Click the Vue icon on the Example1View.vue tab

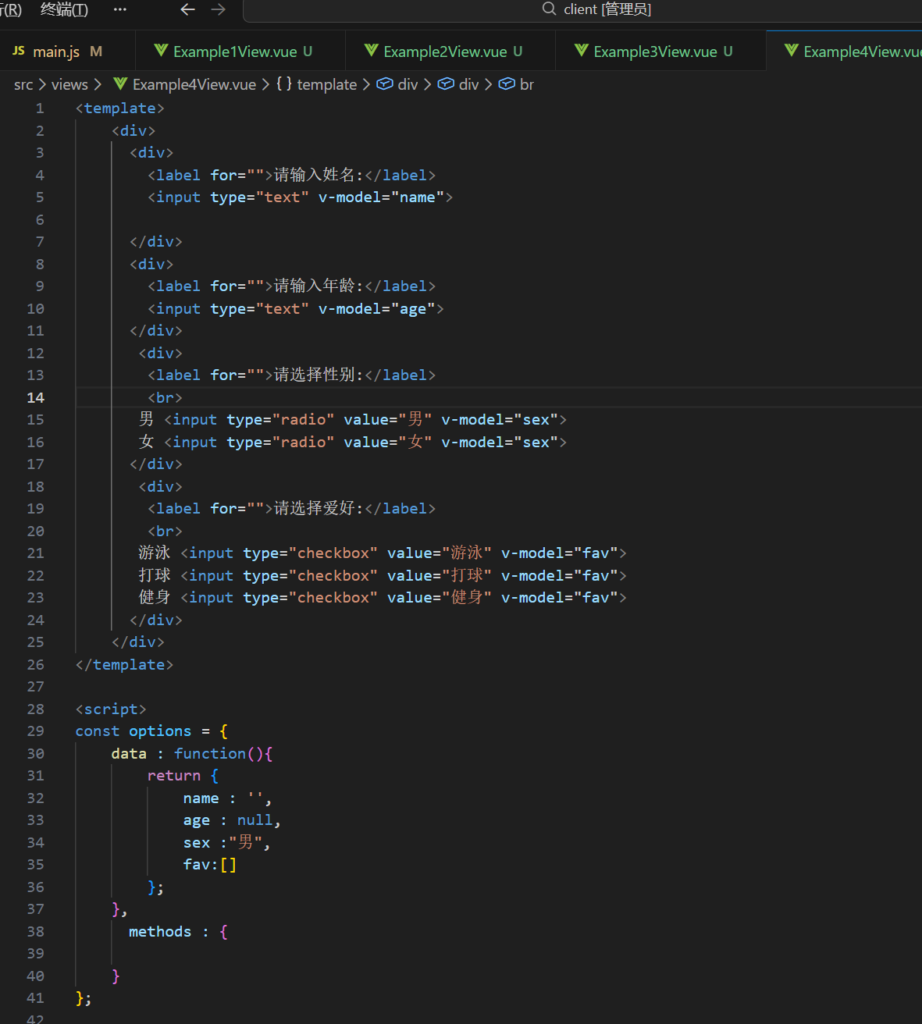point(160,51)
